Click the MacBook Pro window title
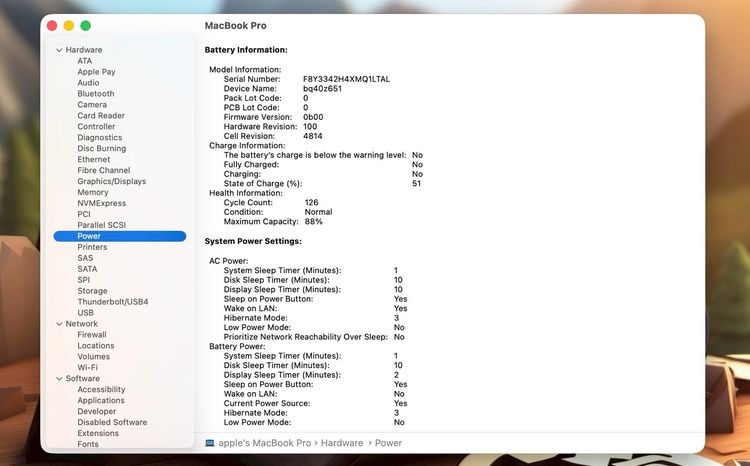750x466 pixels. [235, 26]
